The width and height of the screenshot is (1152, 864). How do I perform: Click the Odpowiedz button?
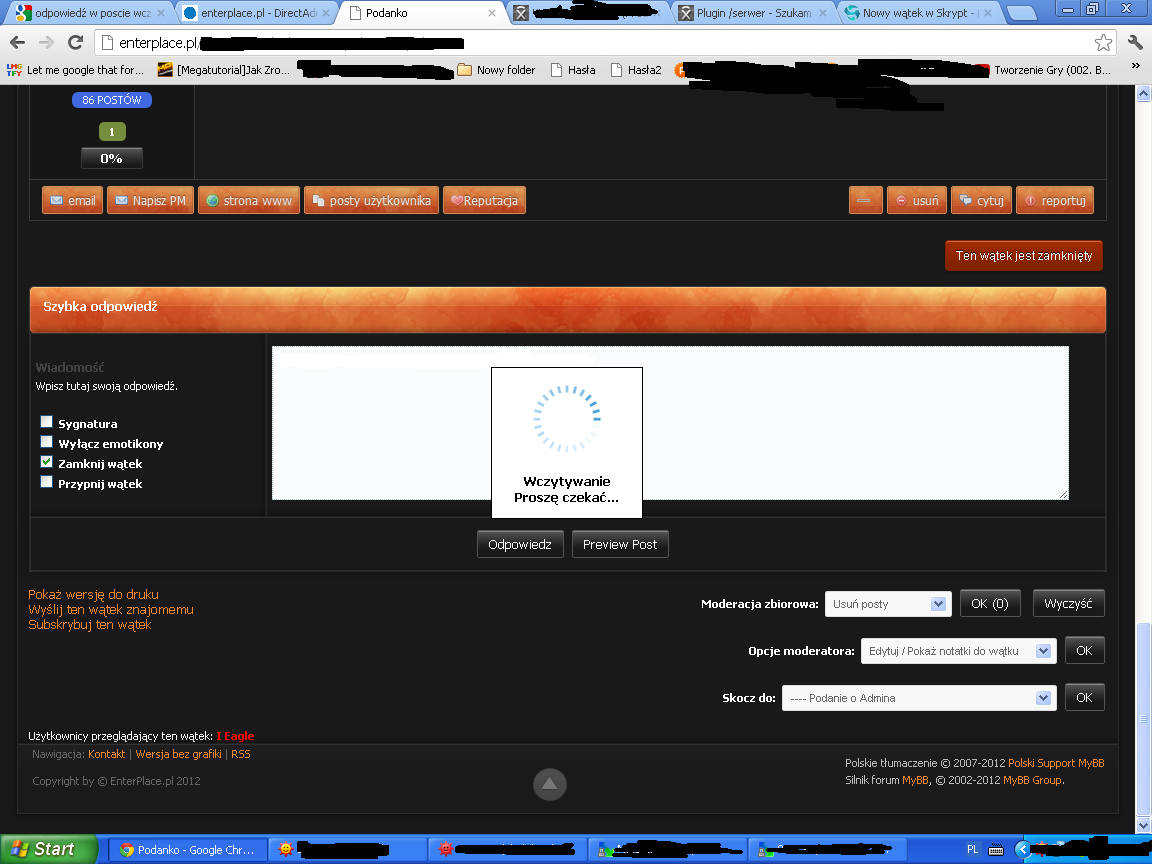520,544
